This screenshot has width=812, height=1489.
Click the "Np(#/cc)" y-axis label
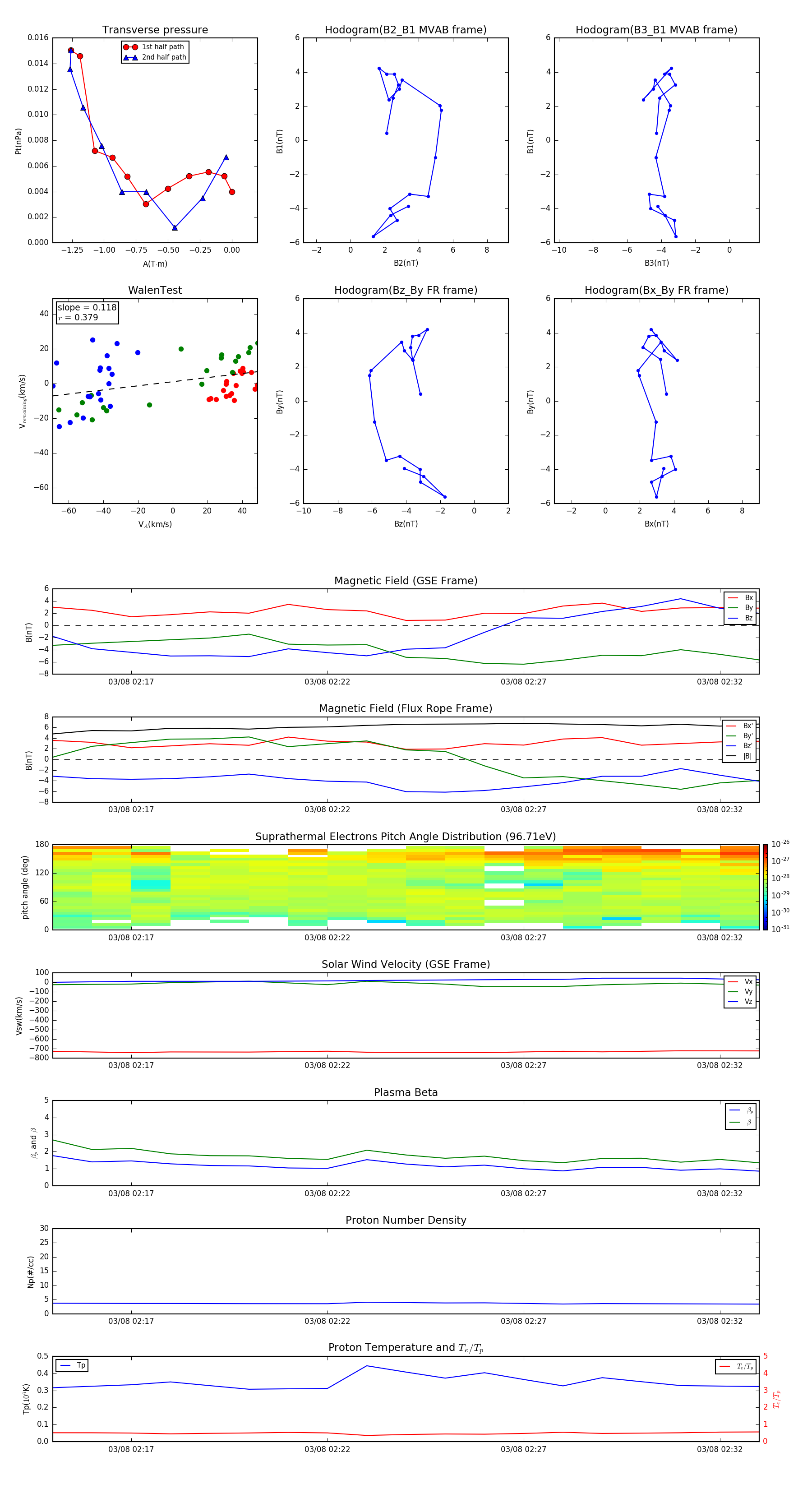(31, 1272)
